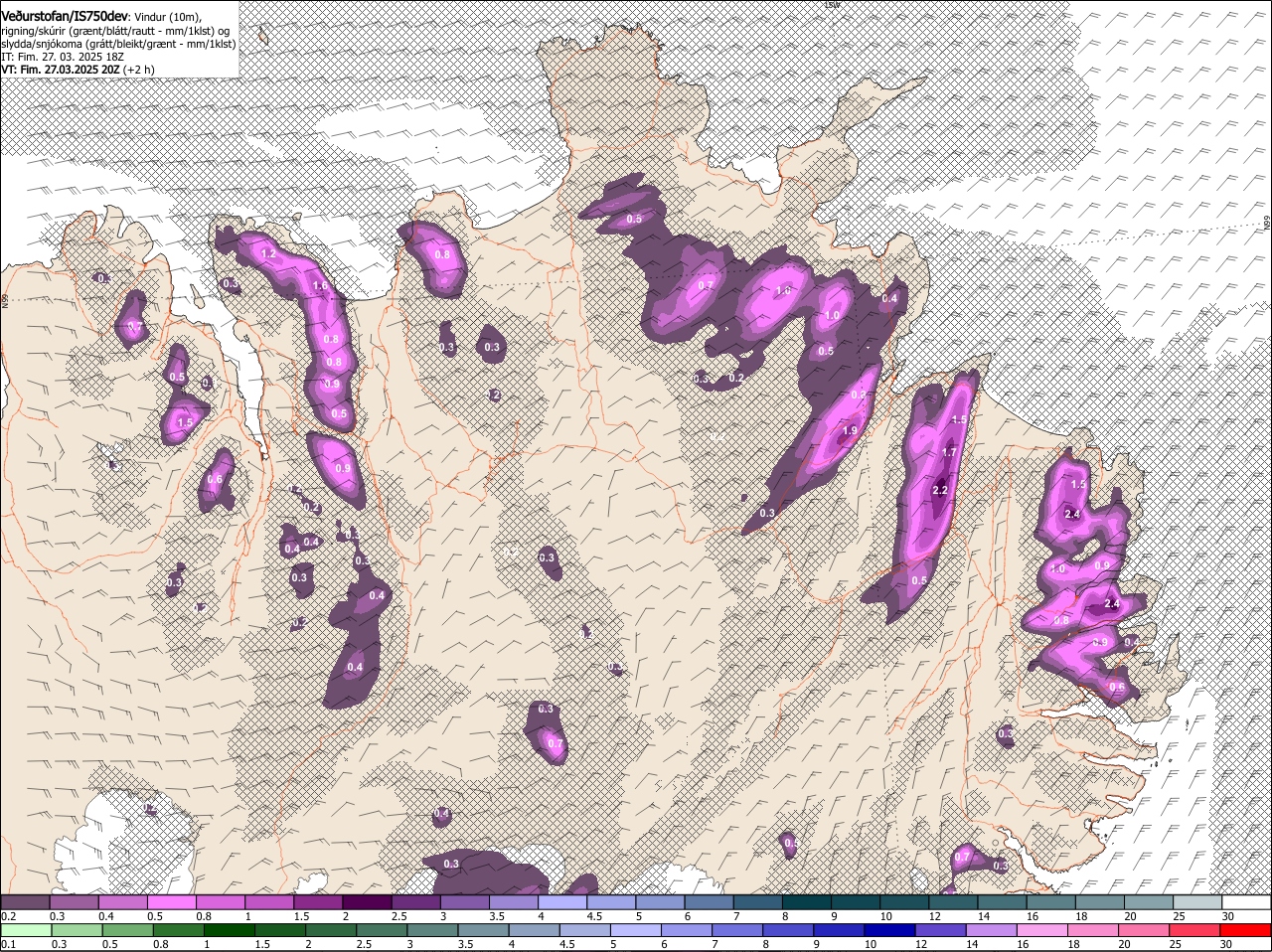Click the pale green swatch starting at 0.1
1272x952 pixels.
coord(27,930)
